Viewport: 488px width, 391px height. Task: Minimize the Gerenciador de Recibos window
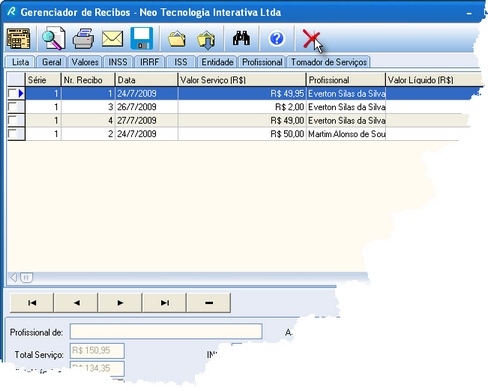pyautogui.click(x=469, y=13)
